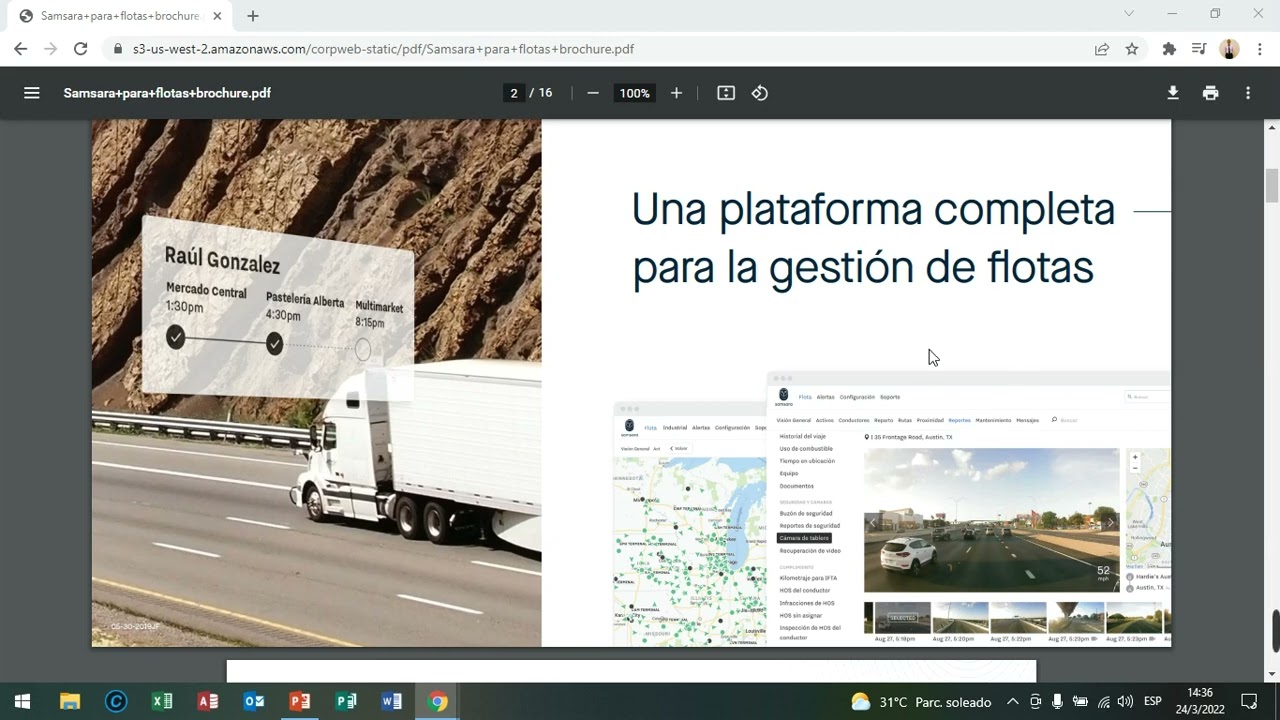This screenshot has width=1280, height=720.
Task: Open Excel from the taskbar
Action: tap(161, 702)
